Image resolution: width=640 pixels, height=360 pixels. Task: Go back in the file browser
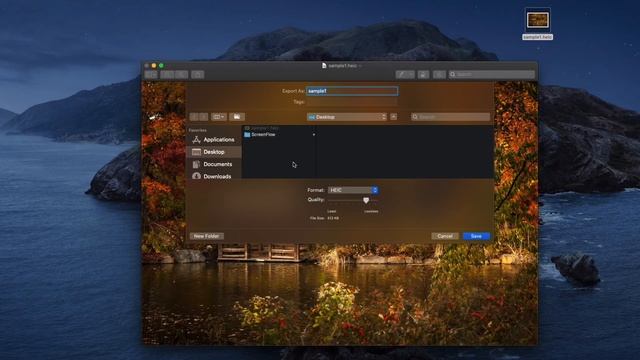pos(194,117)
